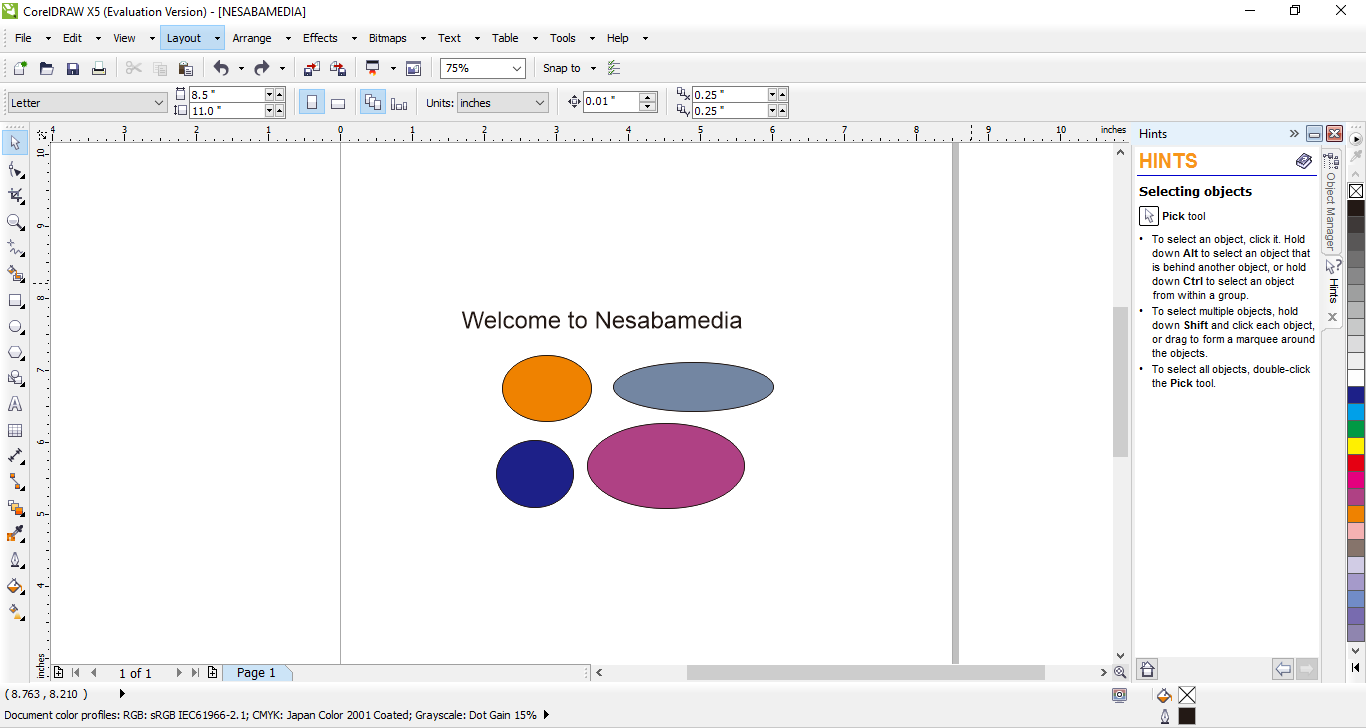
Task: Open the Units inches dropdown
Action: pos(540,103)
